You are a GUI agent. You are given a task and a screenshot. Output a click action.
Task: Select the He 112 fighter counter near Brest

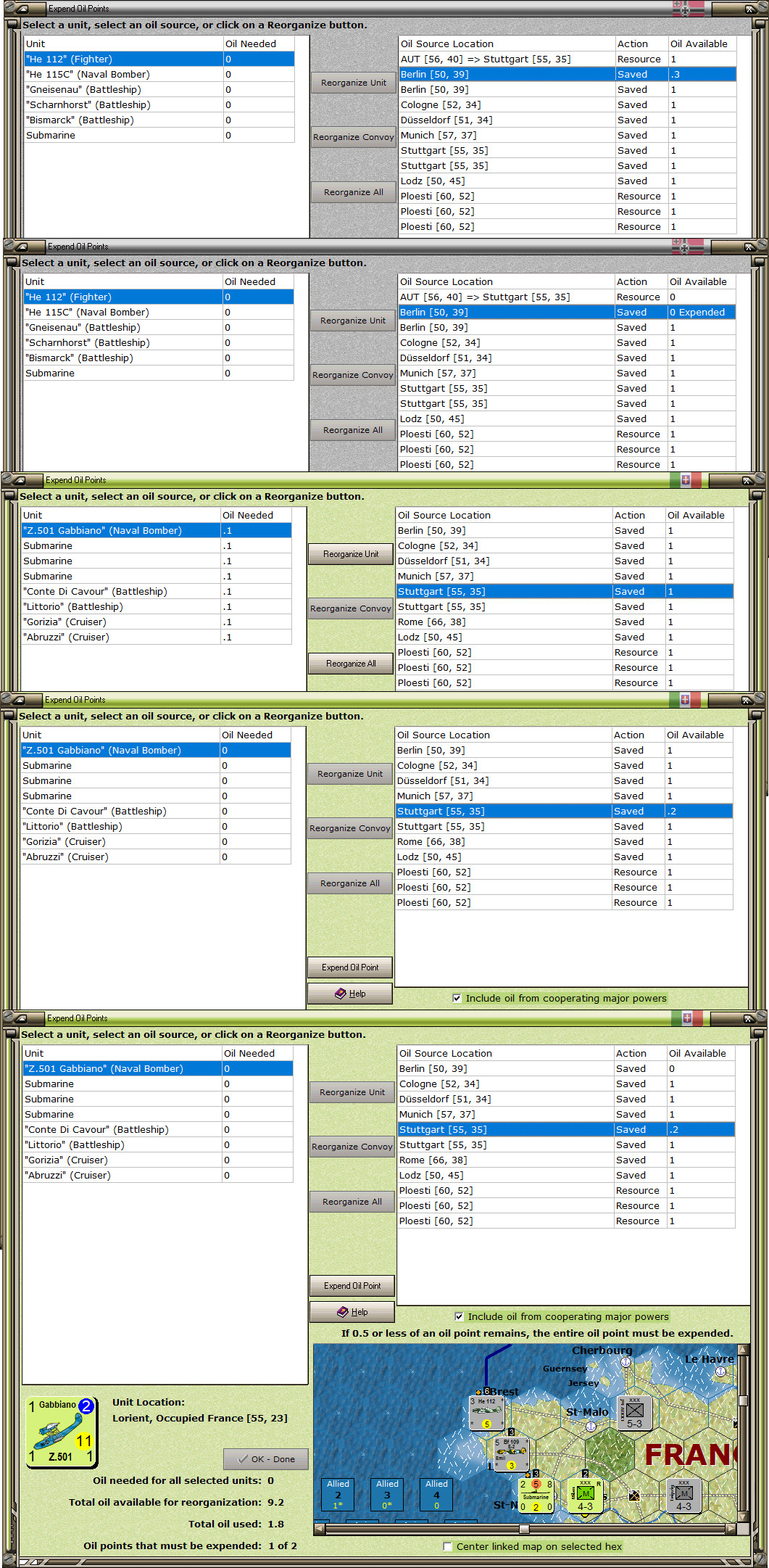click(x=486, y=1414)
